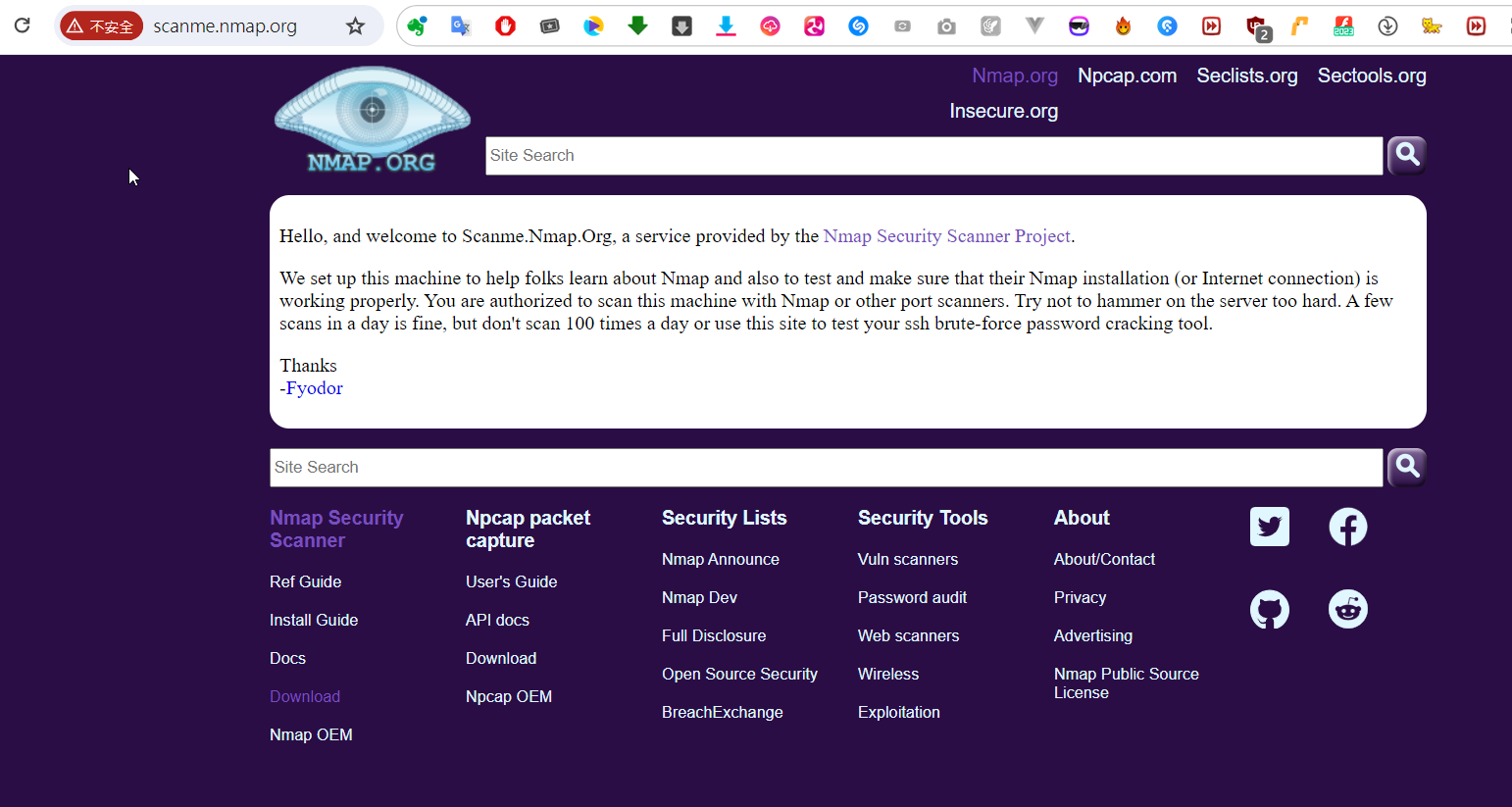Click the green down-arrow download extension
The height and width of the screenshot is (807, 1512).
pos(637,26)
